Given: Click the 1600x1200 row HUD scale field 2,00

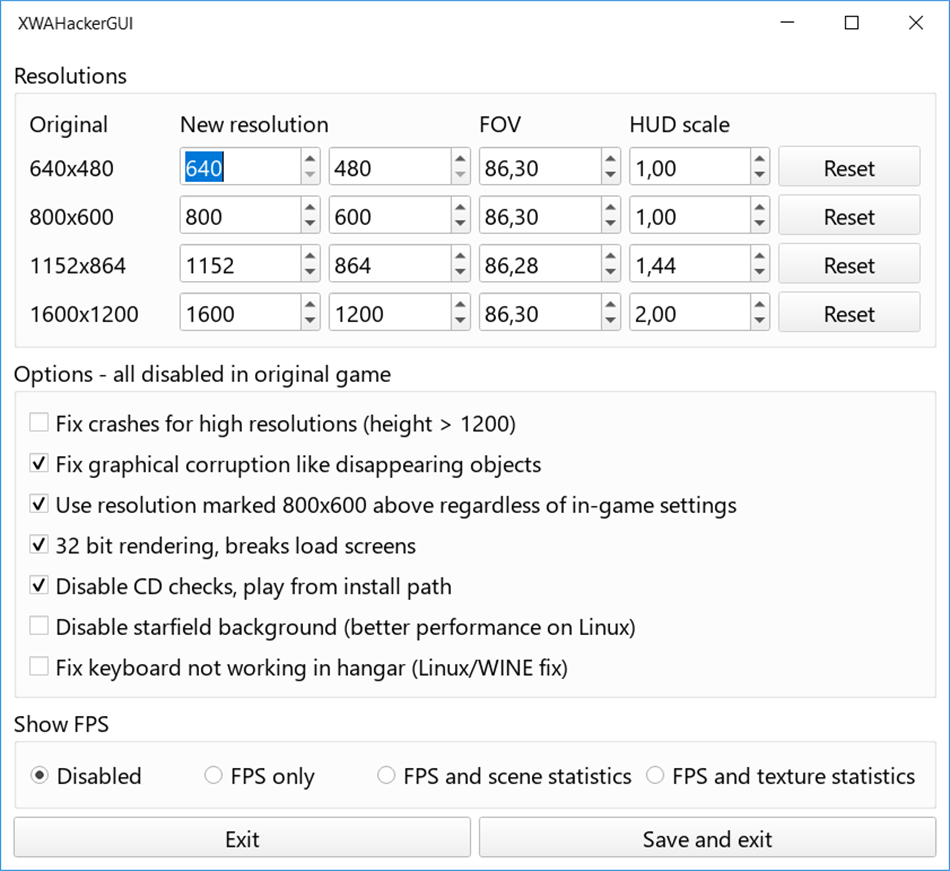Looking at the screenshot, I should pos(690,312).
